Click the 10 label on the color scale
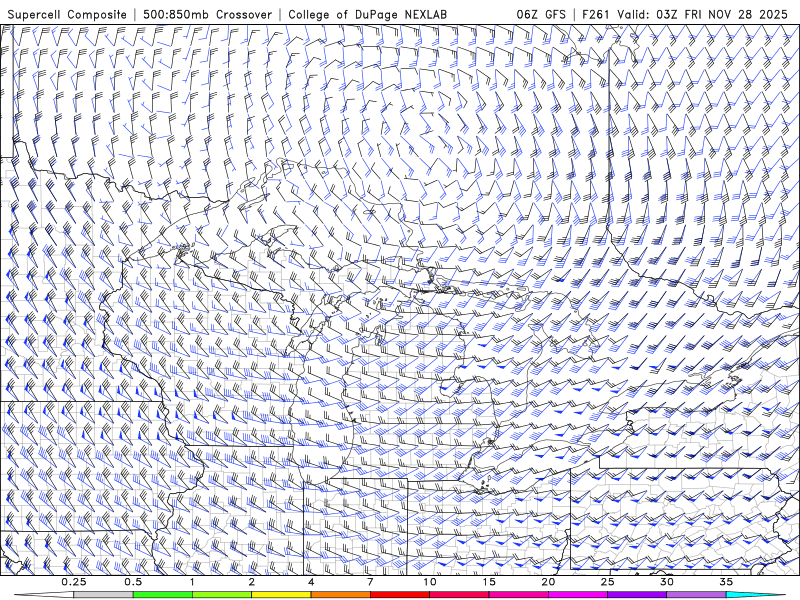Screen dimensions: 800x600 (430, 582)
